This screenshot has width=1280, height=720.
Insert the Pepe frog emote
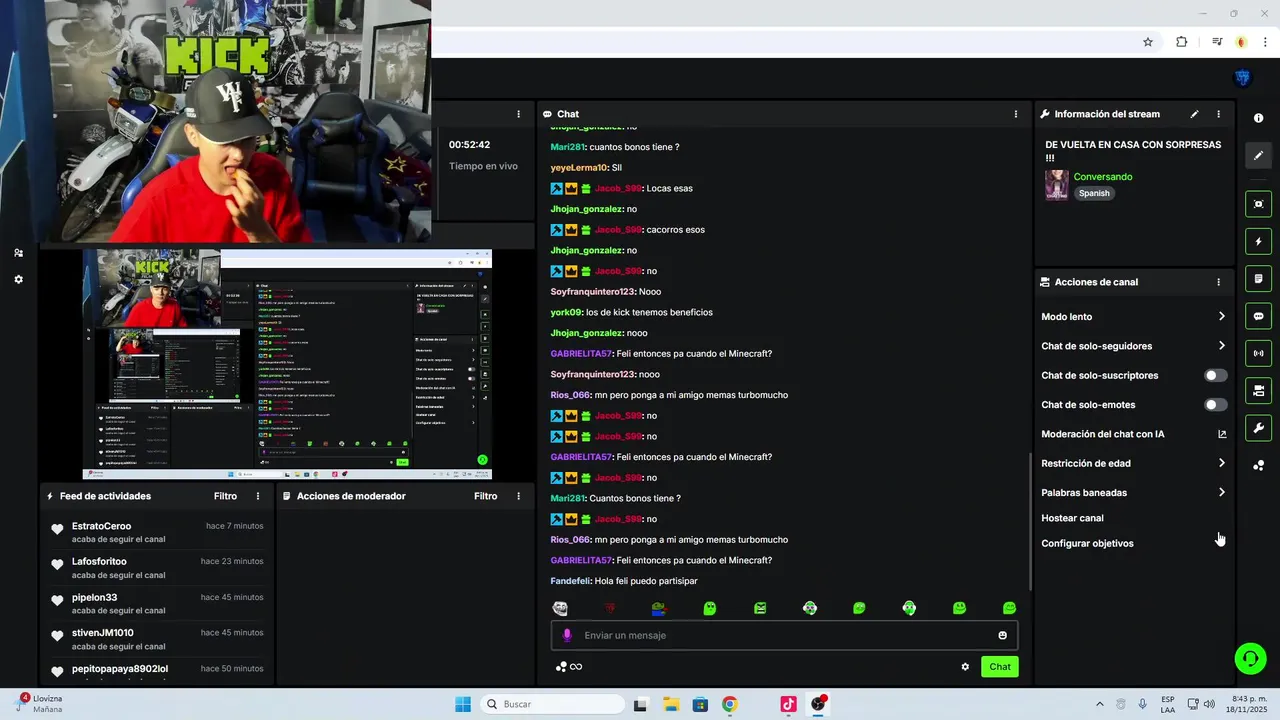(659, 608)
